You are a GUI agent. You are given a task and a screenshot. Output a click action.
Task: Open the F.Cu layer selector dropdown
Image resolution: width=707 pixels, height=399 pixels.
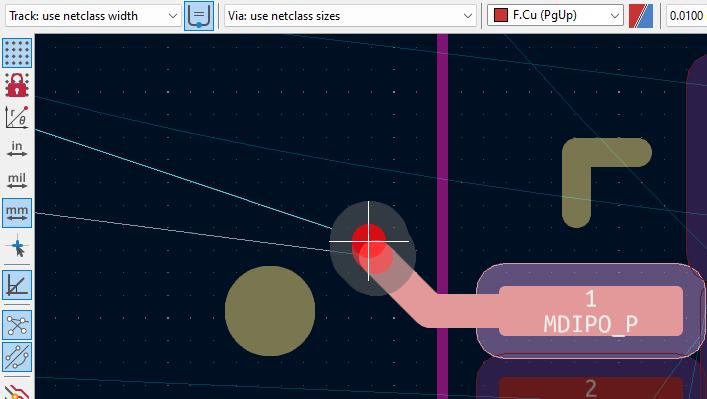coord(556,16)
